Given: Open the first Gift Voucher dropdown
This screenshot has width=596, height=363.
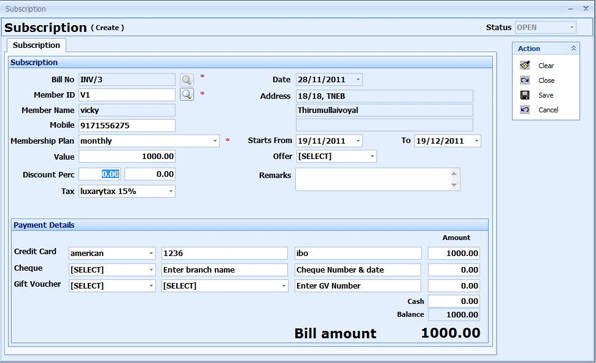Looking at the screenshot, I should 151,286.
